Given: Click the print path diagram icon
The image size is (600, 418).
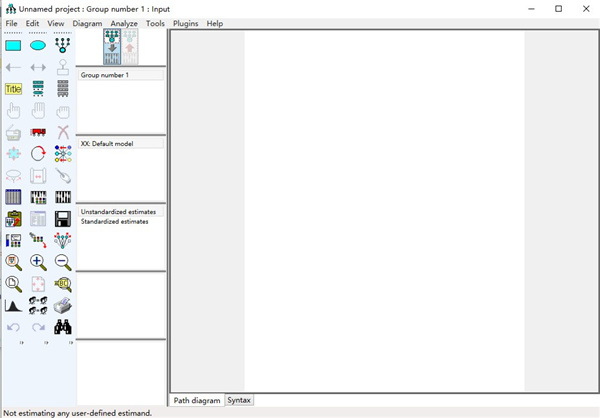Looking at the screenshot, I should (63, 306).
